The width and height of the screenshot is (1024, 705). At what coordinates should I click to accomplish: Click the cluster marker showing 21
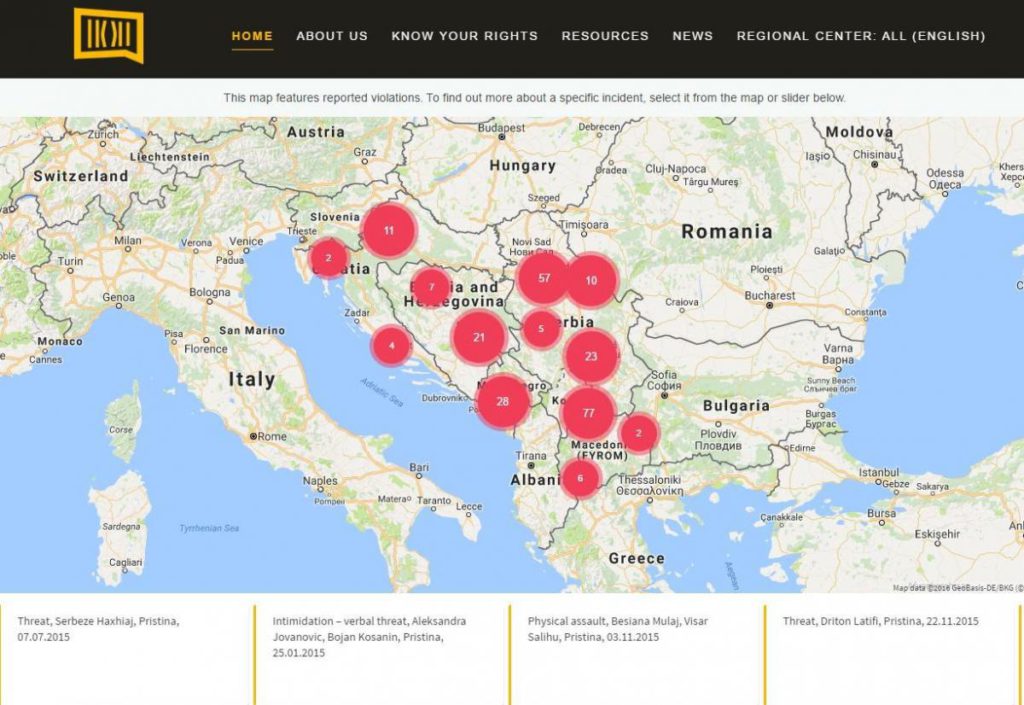[478, 337]
